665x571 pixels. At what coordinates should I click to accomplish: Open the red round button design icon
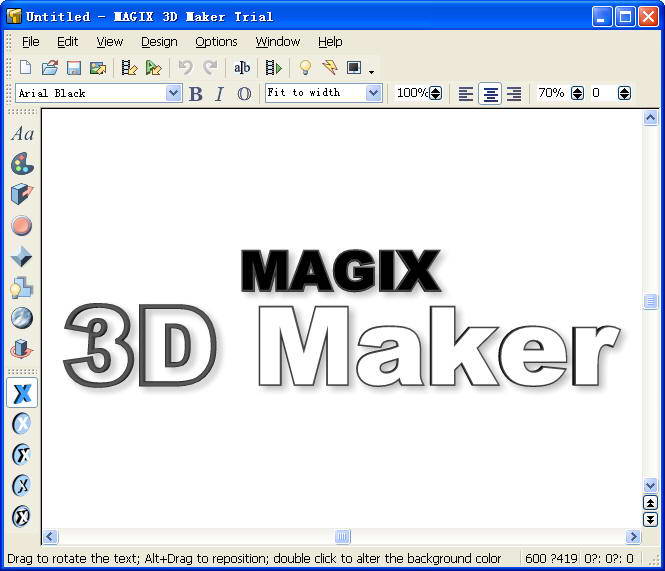click(x=22, y=226)
